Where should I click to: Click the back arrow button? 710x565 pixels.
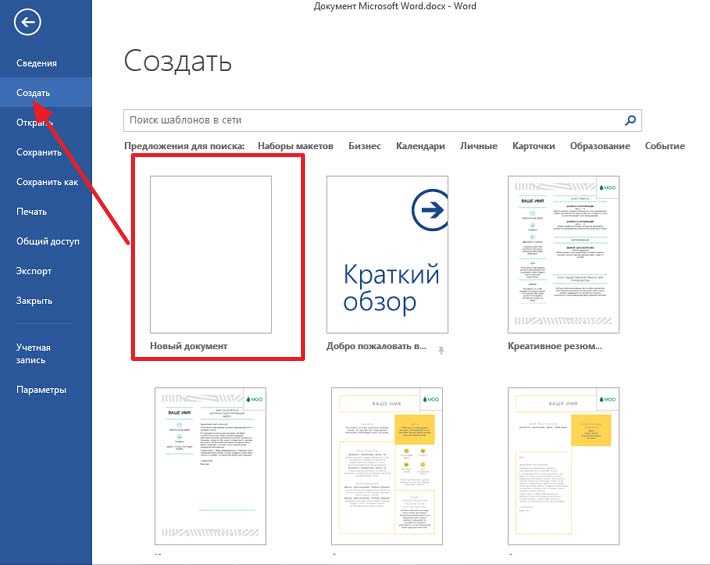[x=27, y=22]
